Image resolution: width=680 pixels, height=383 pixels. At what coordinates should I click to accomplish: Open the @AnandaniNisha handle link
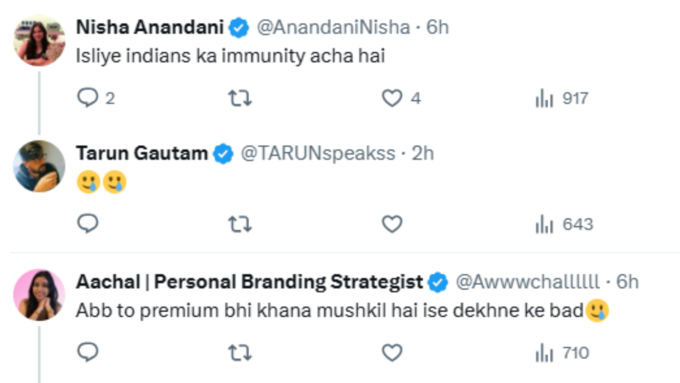point(333,27)
